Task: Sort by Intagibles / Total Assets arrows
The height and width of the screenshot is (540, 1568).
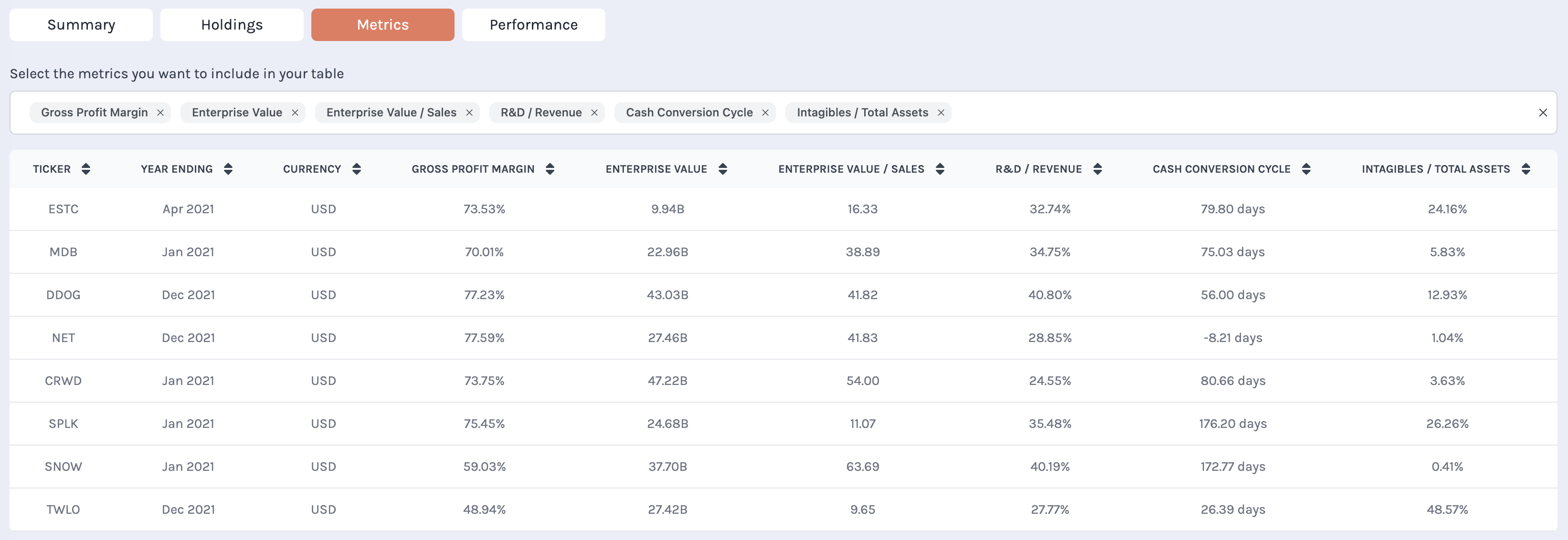Action: 1526,169
